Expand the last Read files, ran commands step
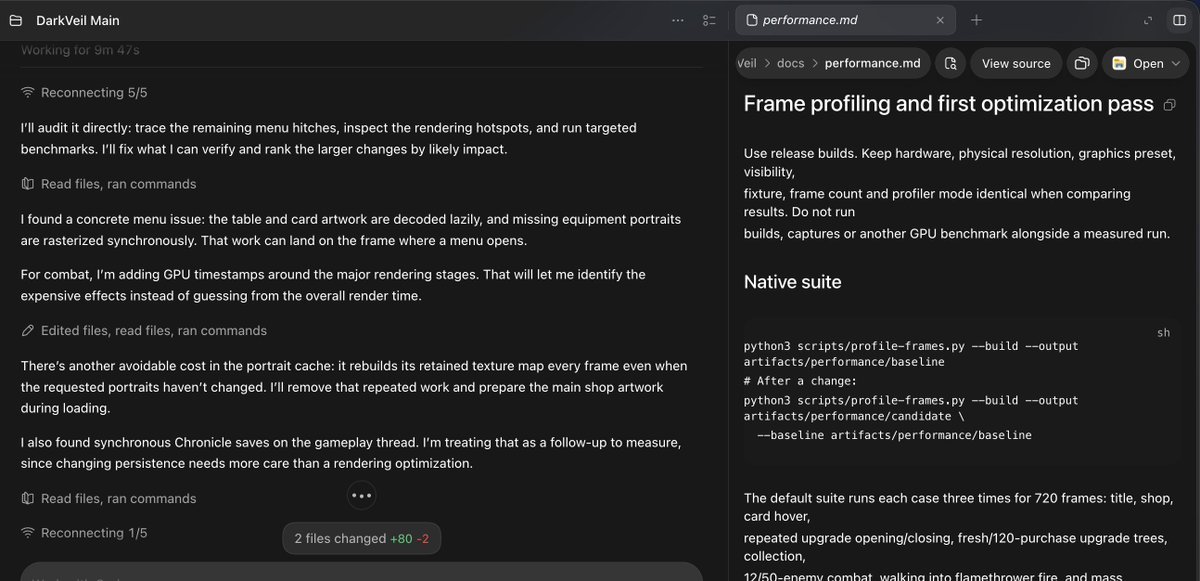The width and height of the screenshot is (1200, 581). coord(109,498)
